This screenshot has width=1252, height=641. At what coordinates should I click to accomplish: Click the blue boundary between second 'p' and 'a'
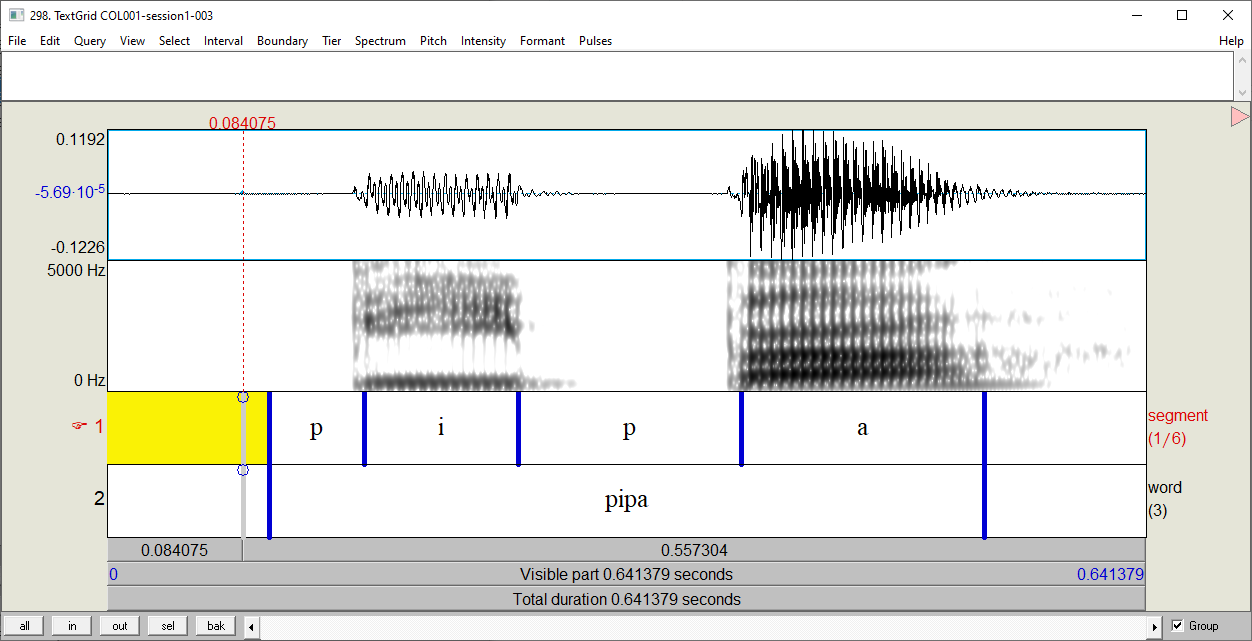[x=741, y=428]
